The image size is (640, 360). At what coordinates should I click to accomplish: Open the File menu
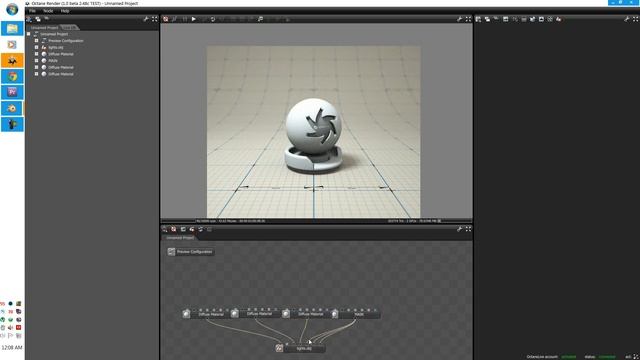click(x=32, y=11)
